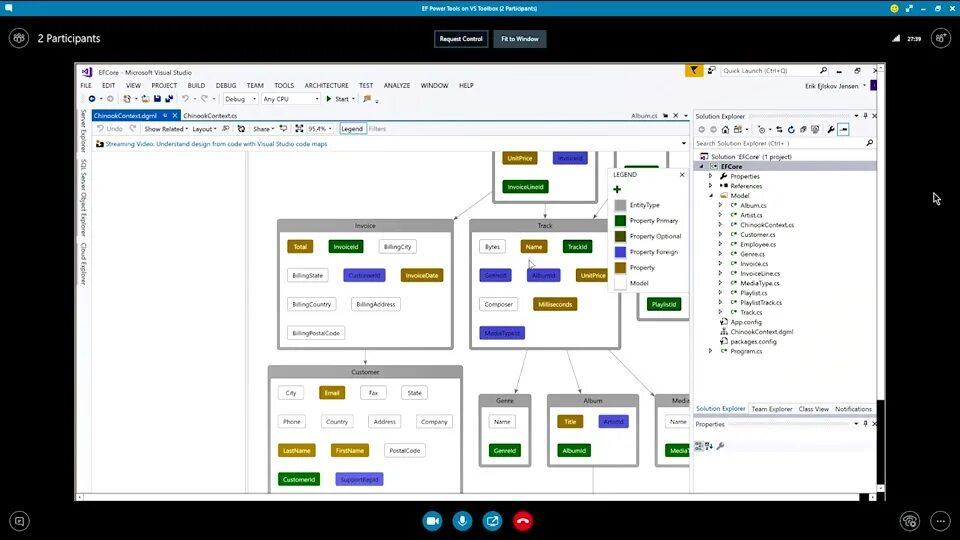Image resolution: width=960 pixels, height=540 pixels.
Task: Select Invoice.cs in Solution Explorer
Action: [x=754, y=264]
